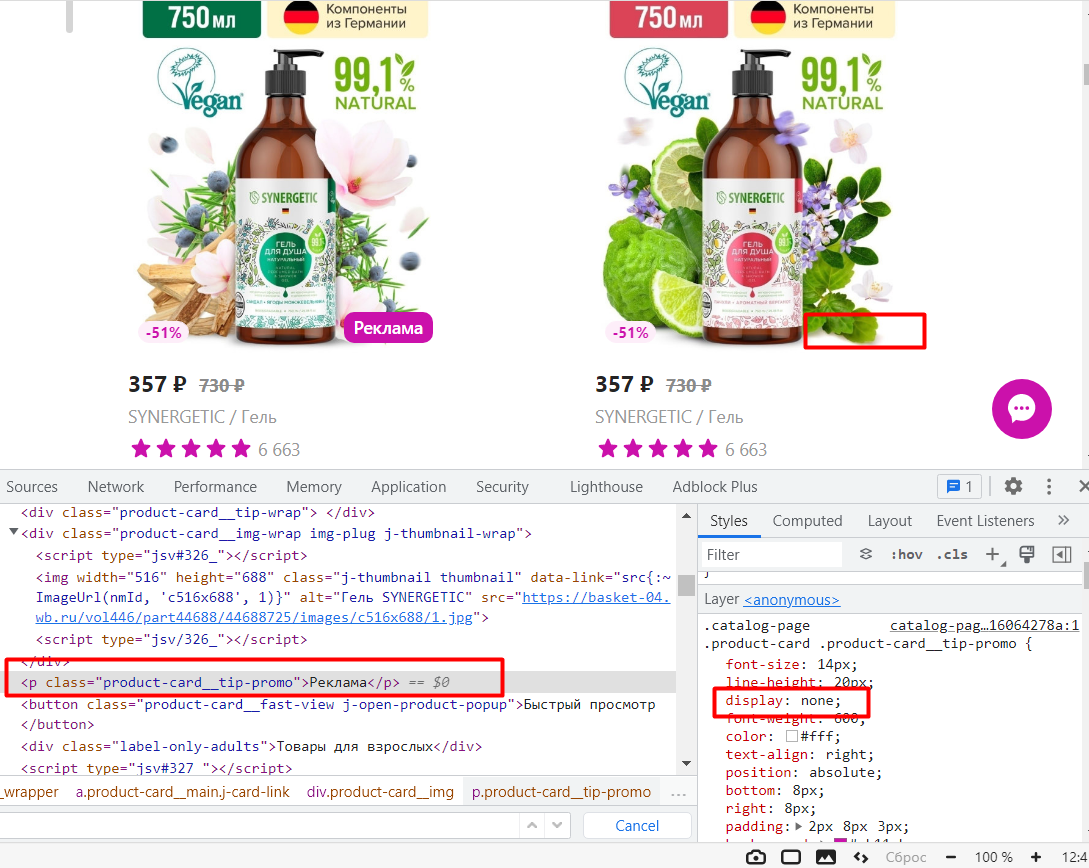Go to previous search result arrow
1089x868 pixels.
[x=532, y=825]
